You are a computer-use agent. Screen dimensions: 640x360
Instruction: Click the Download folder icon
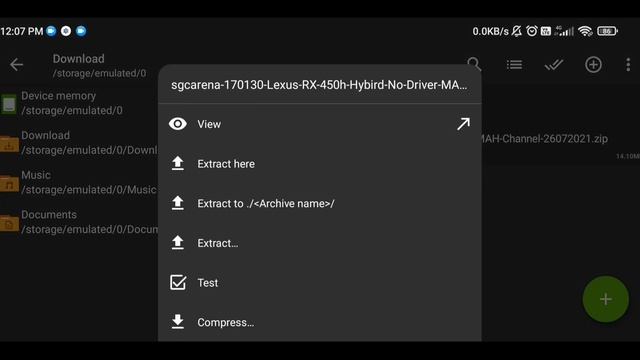9,144
